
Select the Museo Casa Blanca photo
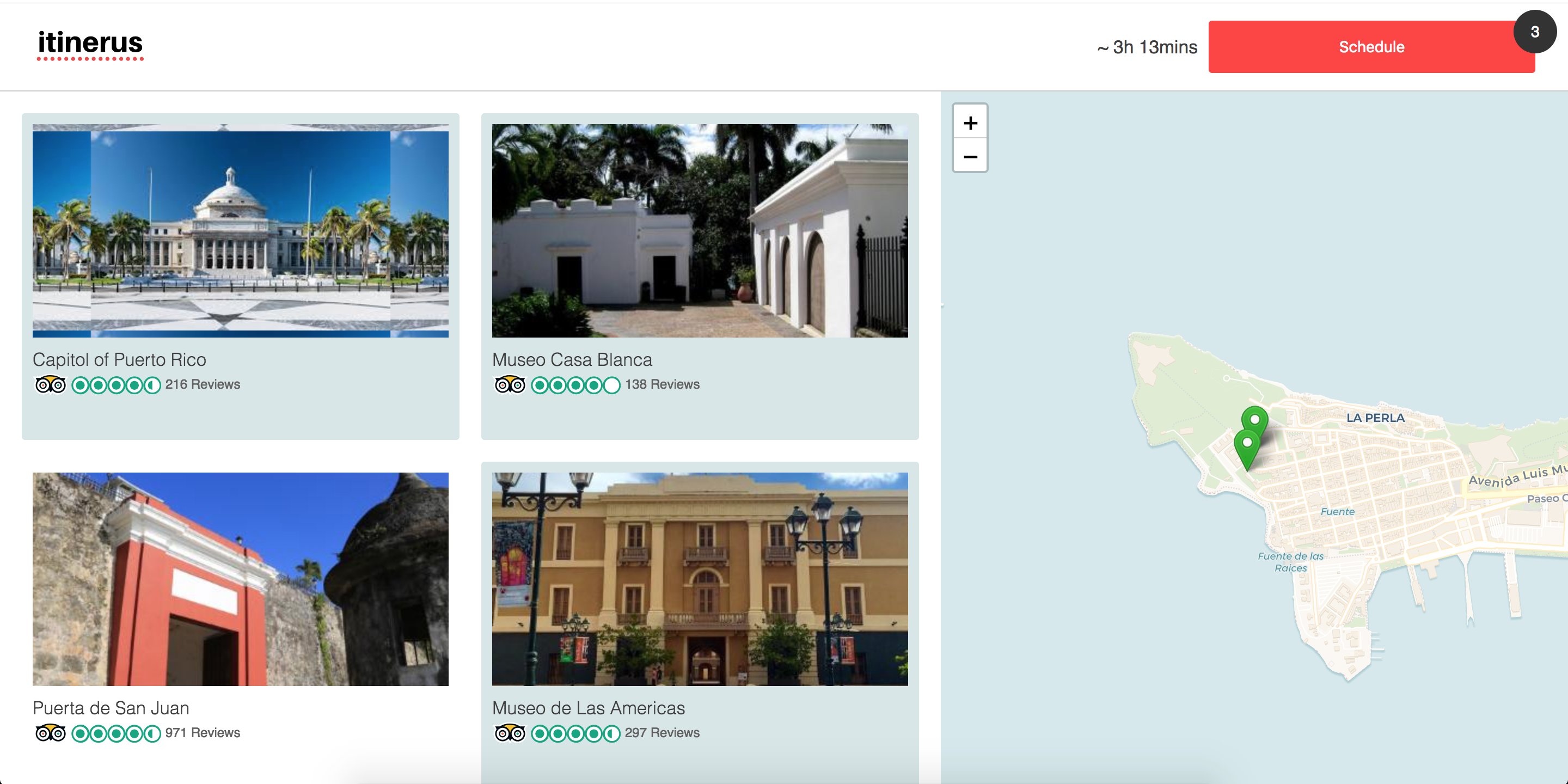(700, 231)
